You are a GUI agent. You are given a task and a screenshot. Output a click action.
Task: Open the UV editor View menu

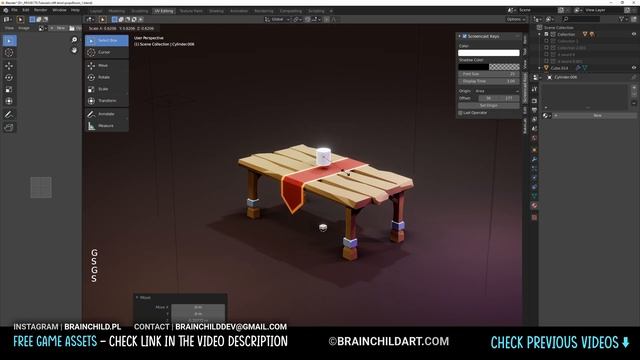pos(9,28)
